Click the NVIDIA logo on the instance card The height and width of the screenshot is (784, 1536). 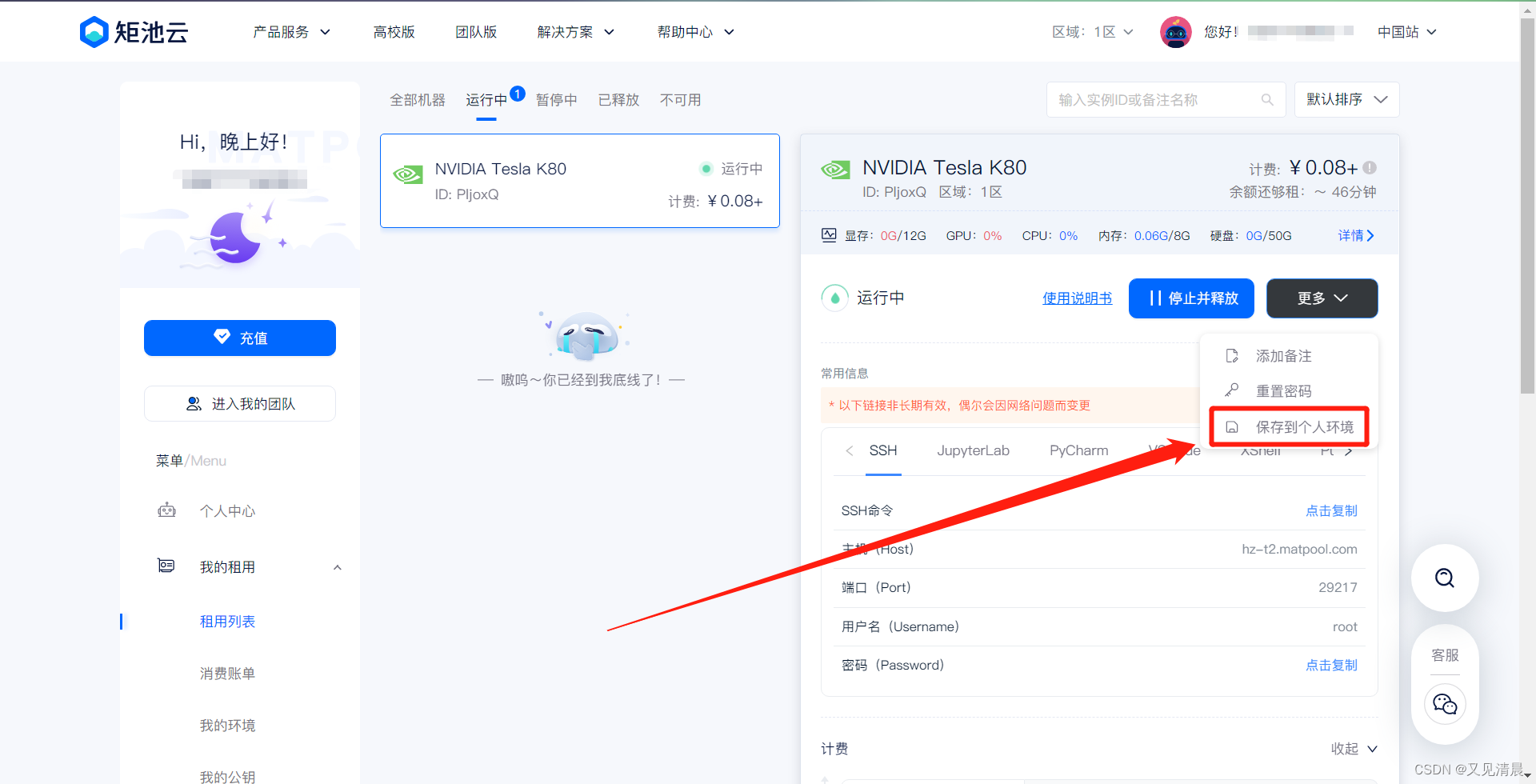click(408, 174)
